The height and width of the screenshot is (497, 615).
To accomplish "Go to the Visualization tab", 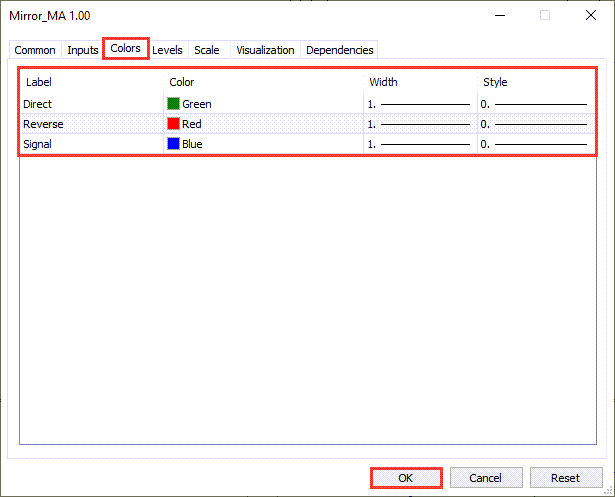I will [265, 50].
